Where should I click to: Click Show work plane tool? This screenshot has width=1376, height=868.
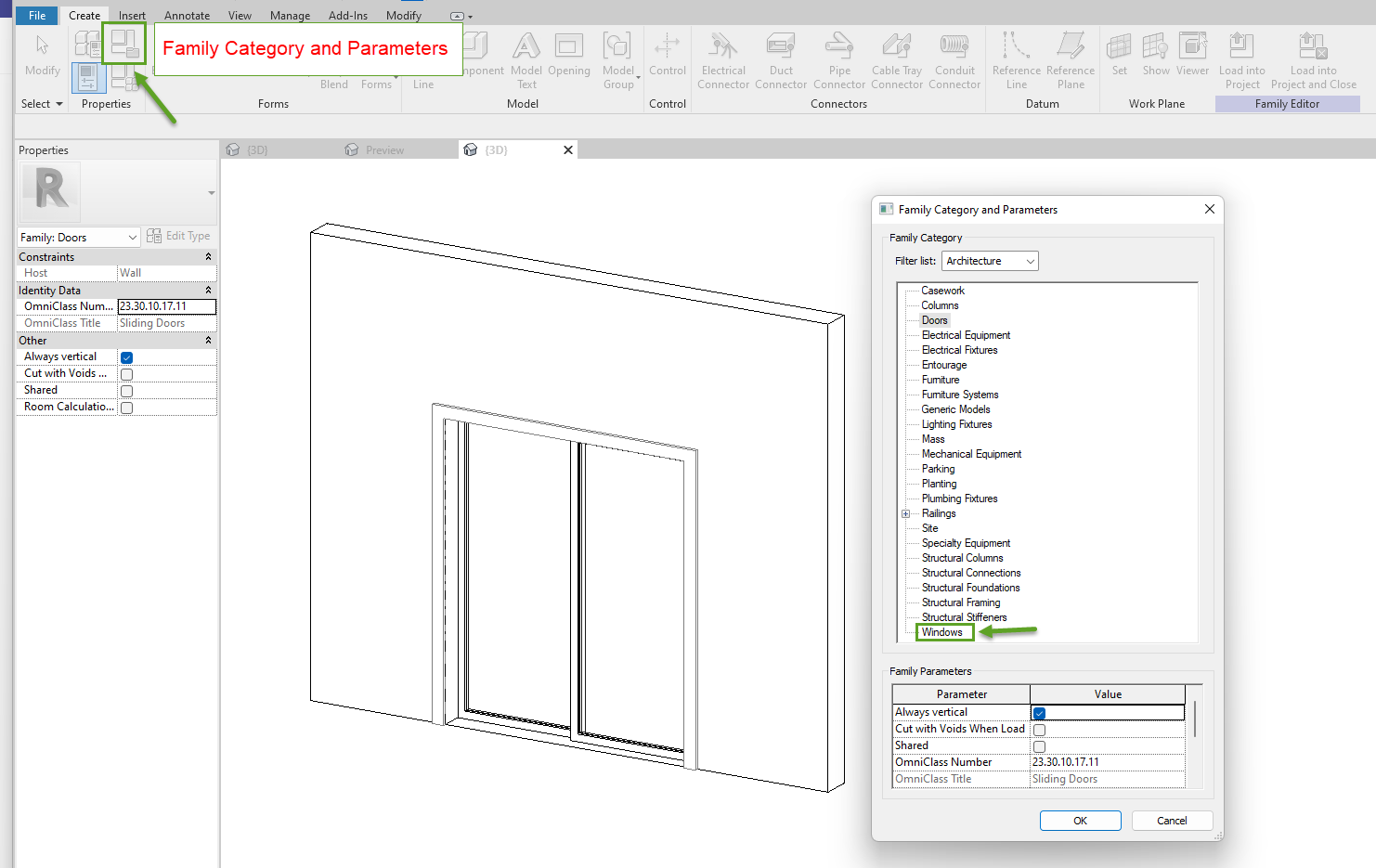coord(1156,54)
